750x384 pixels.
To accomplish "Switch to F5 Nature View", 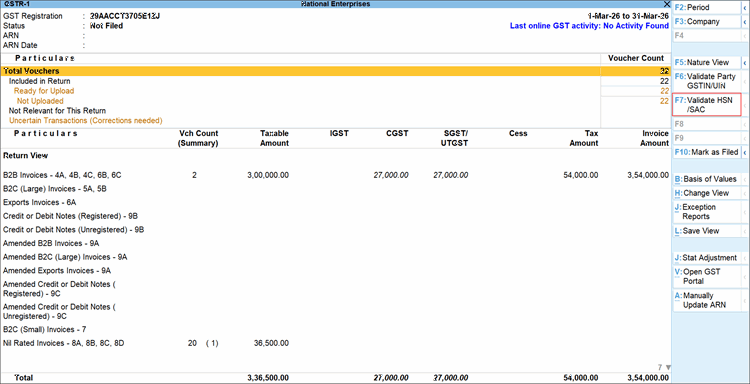I will (x=707, y=63).
